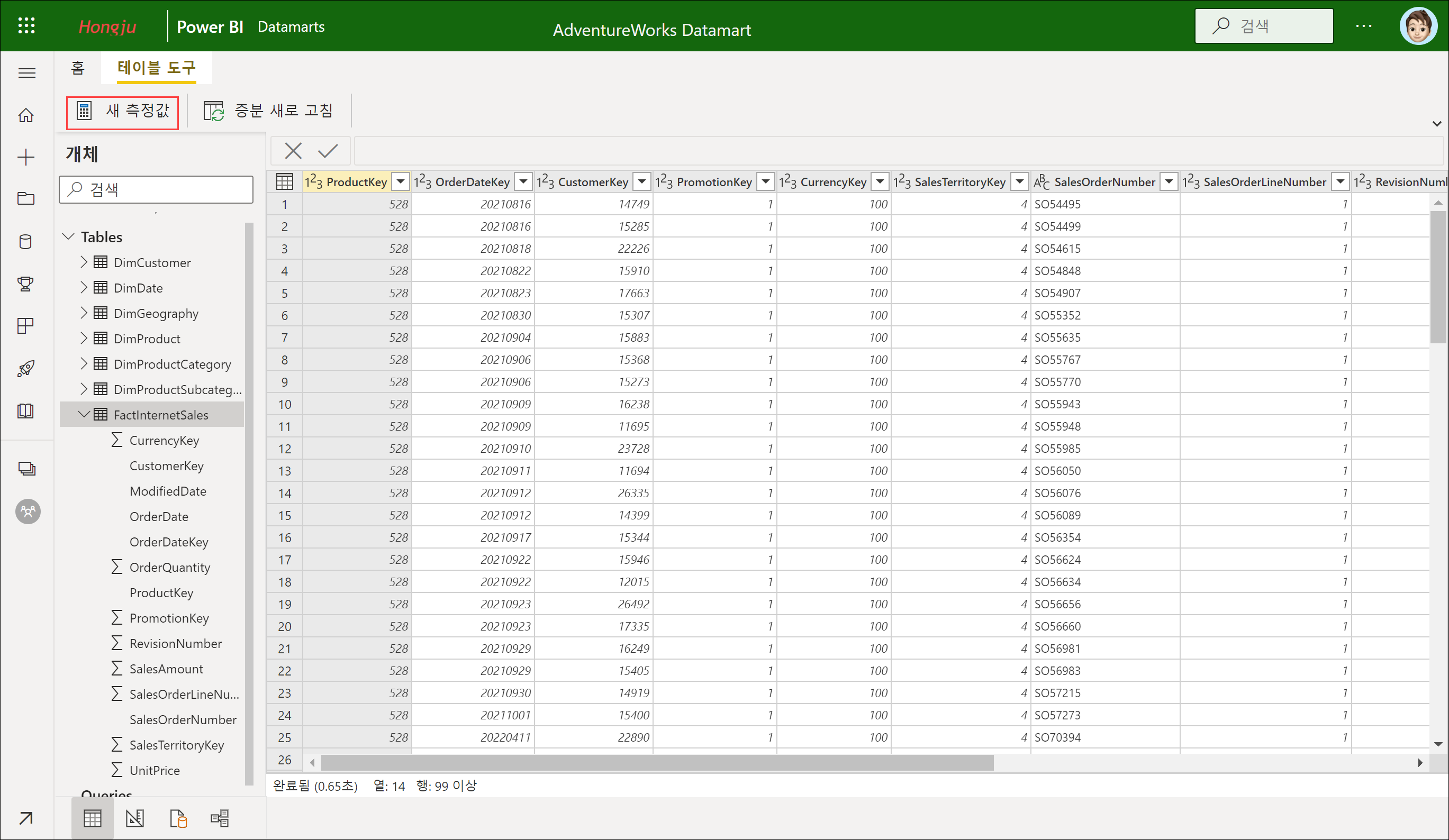Cancel formula with the X icon
The height and width of the screenshot is (840, 1449).
click(293, 151)
